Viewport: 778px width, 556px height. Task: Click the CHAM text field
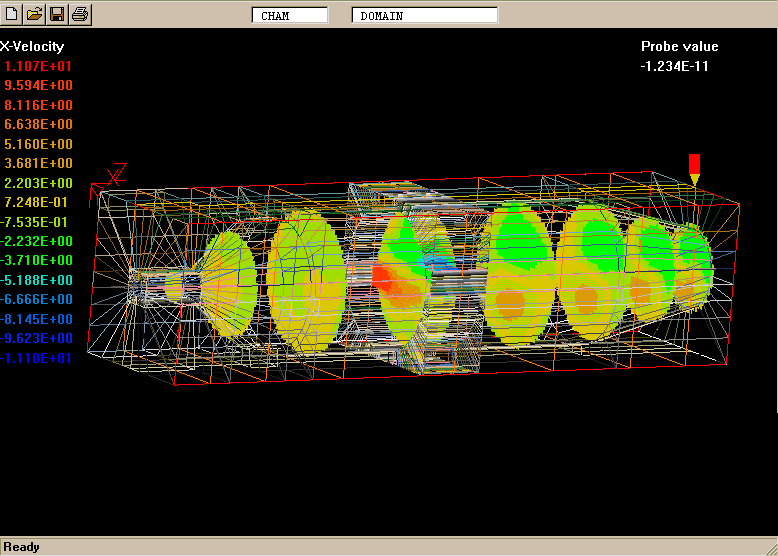coord(290,16)
